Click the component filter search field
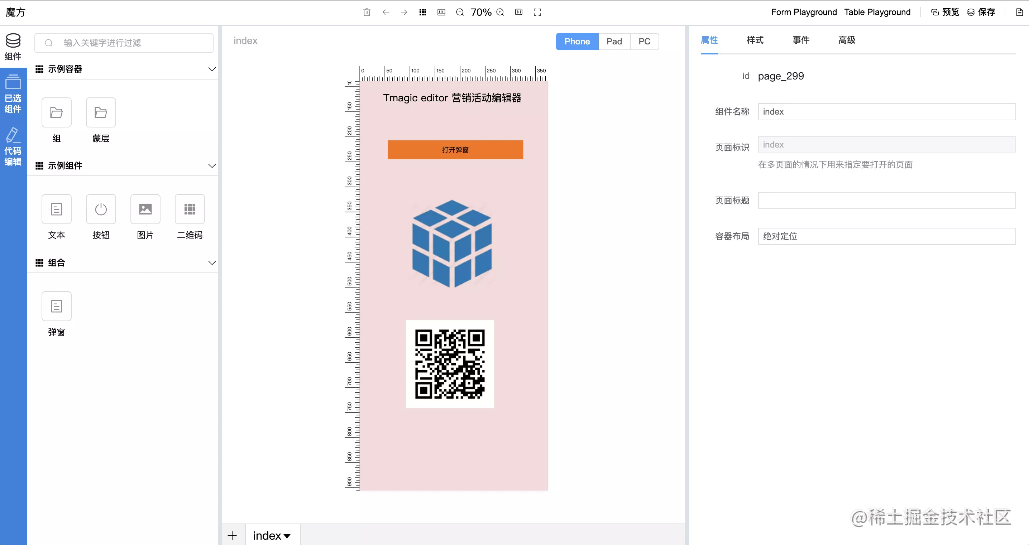Image resolution: width=1029 pixels, height=545 pixels. click(124, 43)
